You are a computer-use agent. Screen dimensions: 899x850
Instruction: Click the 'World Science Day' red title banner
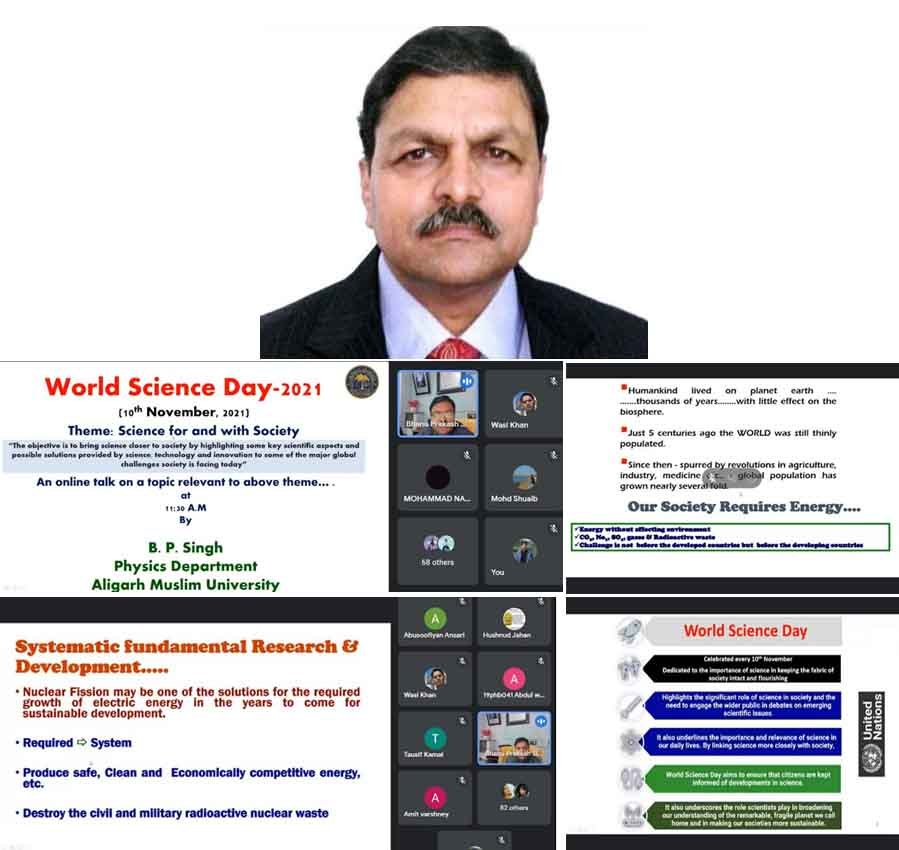(745, 631)
